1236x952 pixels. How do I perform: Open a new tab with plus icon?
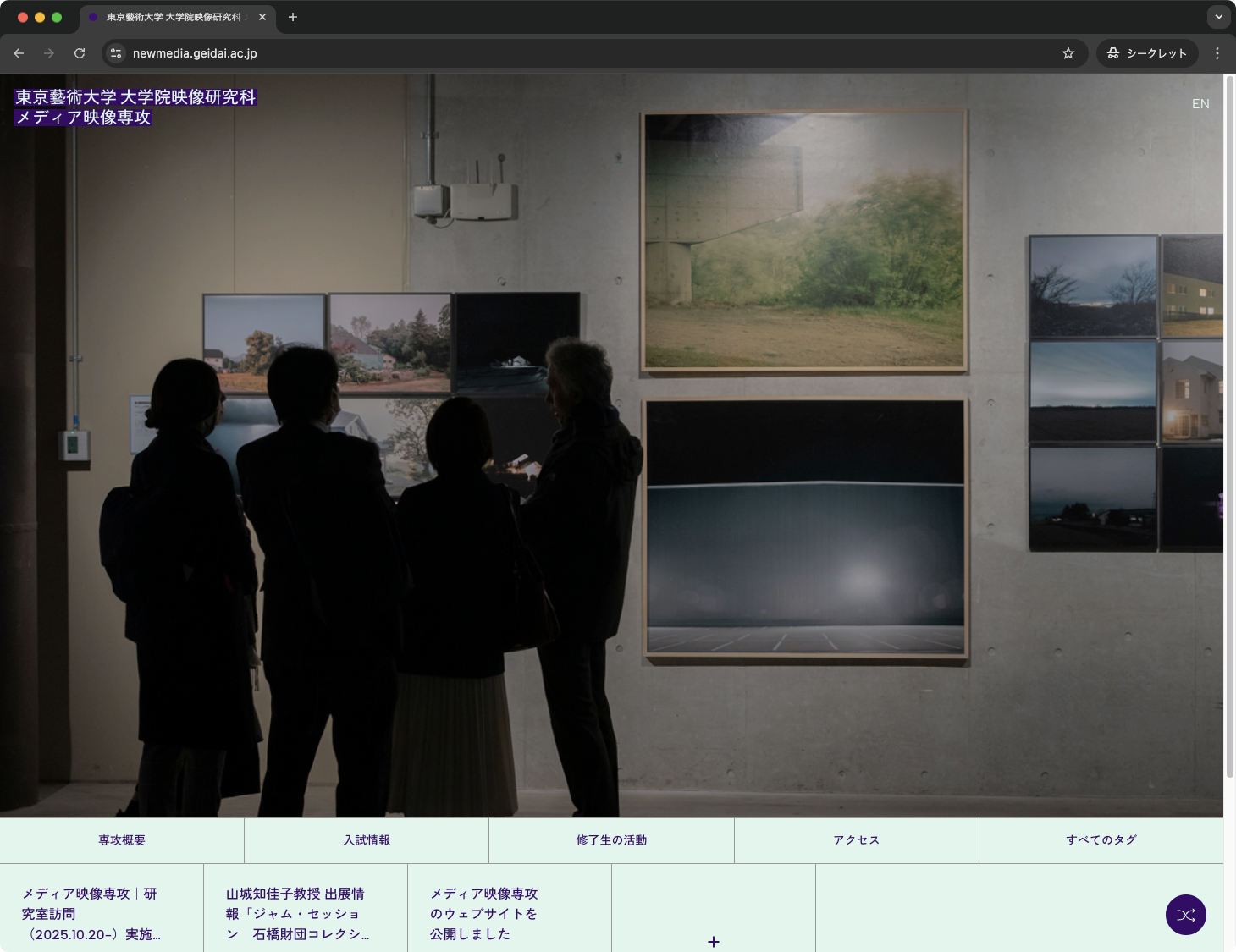[x=293, y=17]
